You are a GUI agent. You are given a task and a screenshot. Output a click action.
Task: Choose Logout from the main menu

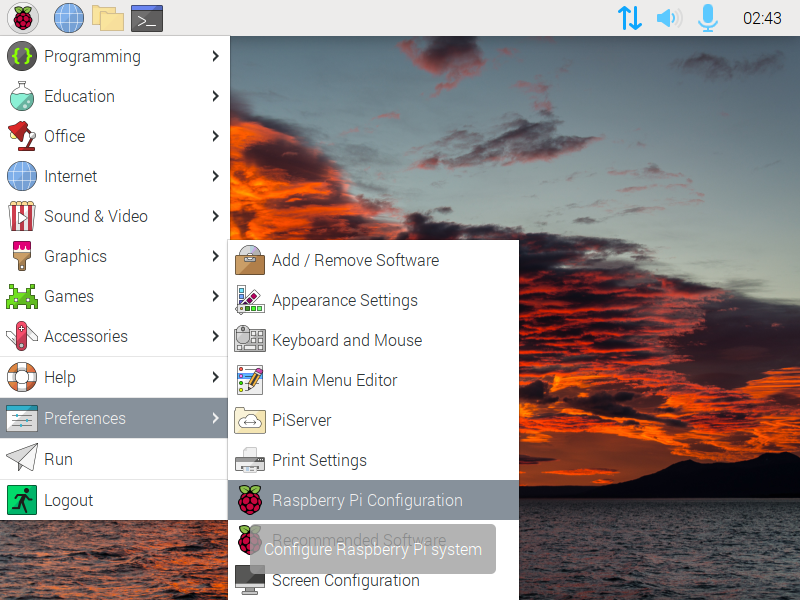68,500
